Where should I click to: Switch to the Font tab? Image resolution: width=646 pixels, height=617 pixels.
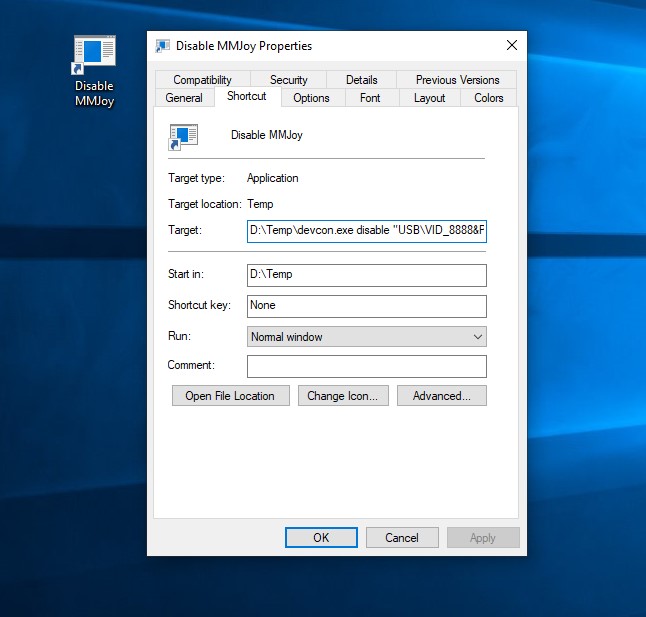(x=370, y=98)
